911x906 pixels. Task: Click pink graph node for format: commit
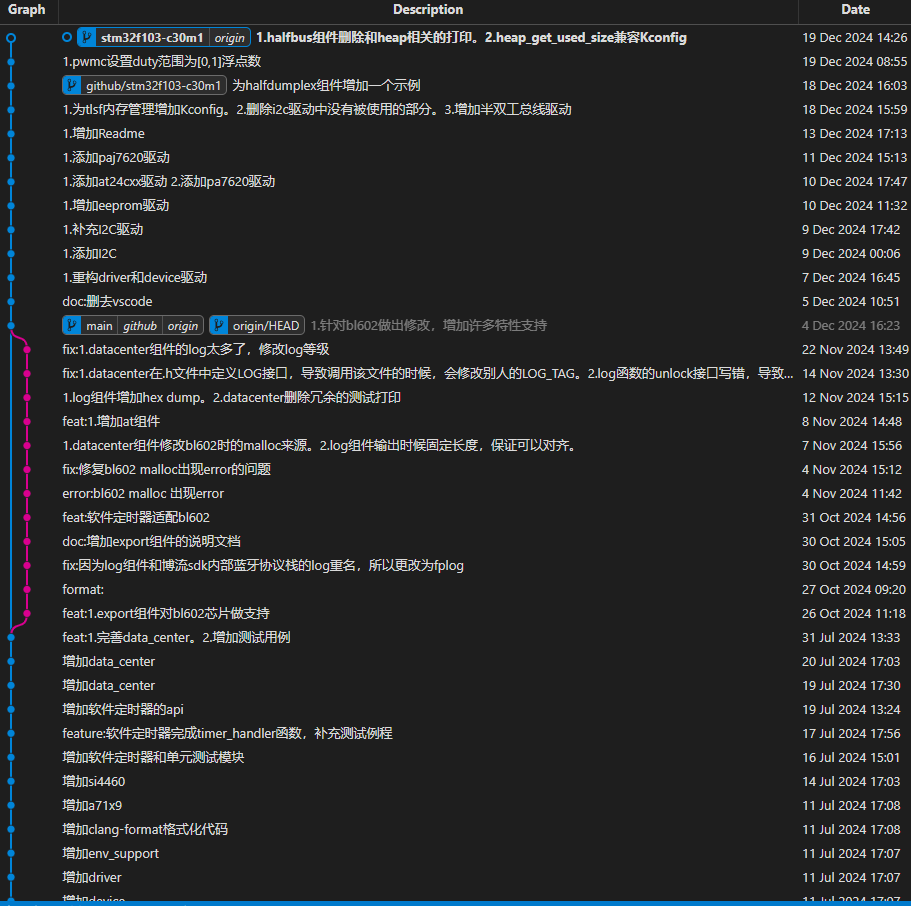click(x=27, y=589)
